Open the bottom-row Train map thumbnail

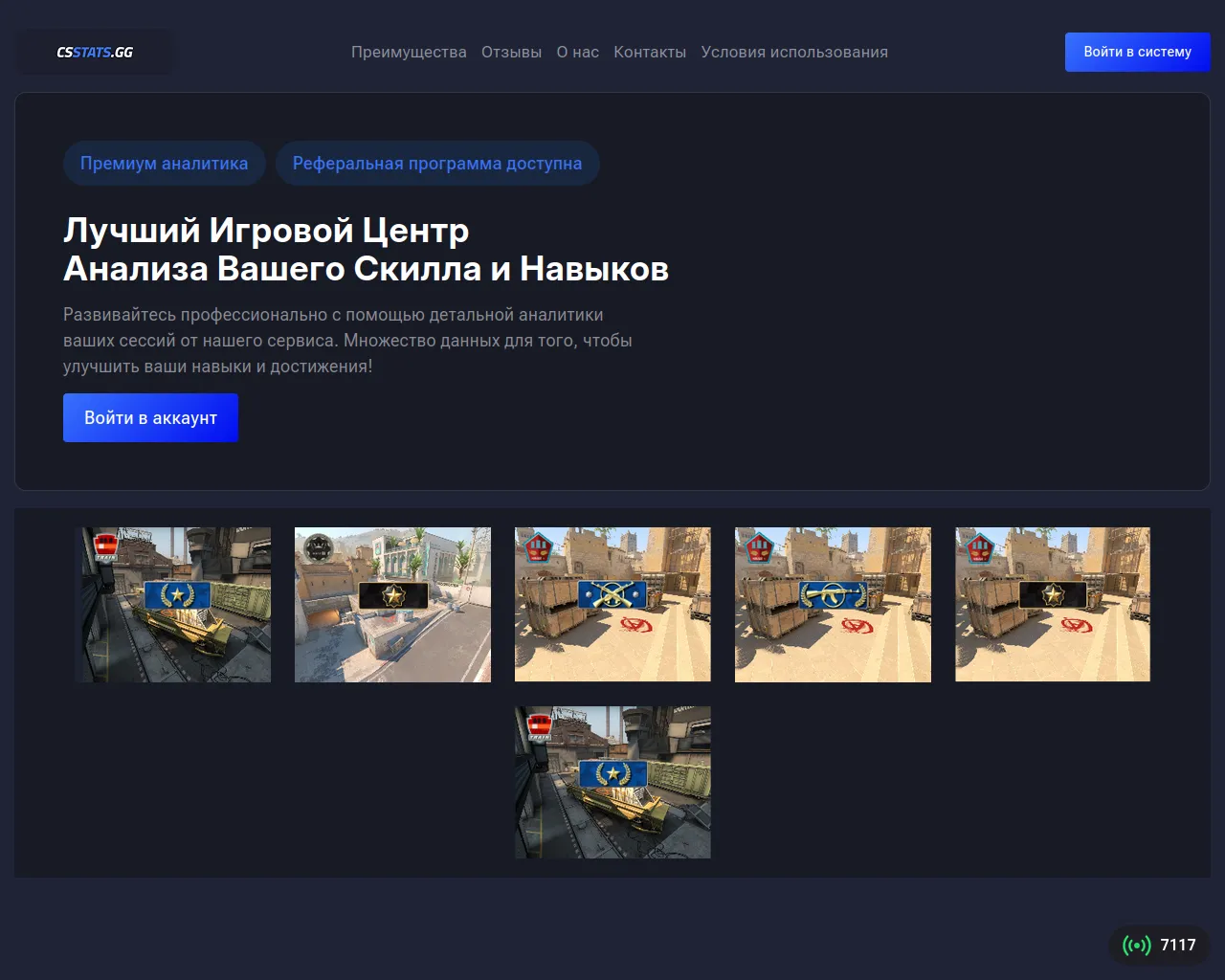612,783
